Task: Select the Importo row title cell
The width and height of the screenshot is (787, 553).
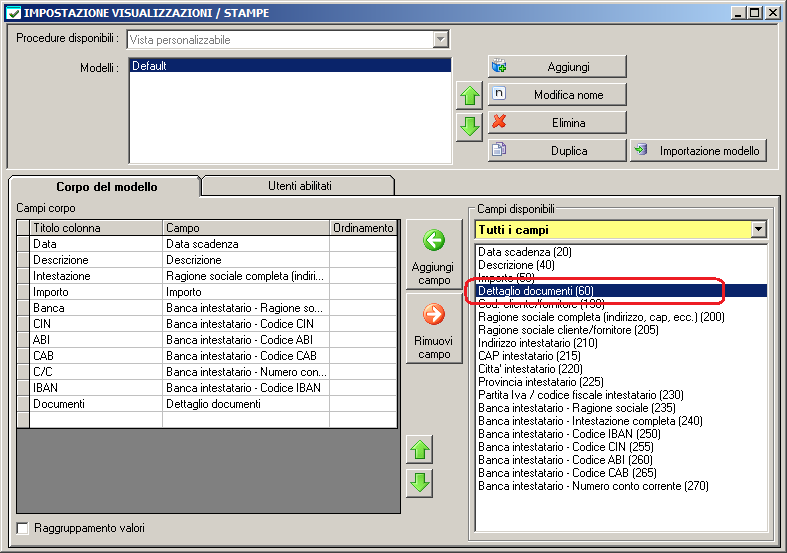Action: coord(96,292)
